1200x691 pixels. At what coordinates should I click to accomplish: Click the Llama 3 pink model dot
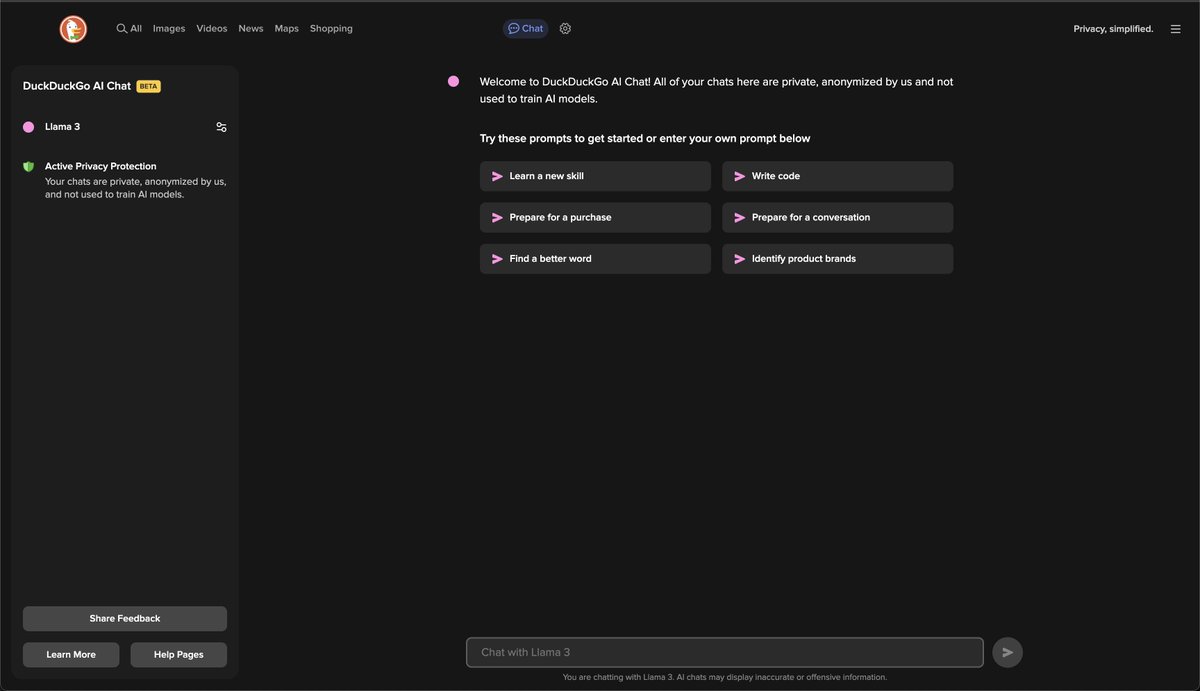click(28, 127)
